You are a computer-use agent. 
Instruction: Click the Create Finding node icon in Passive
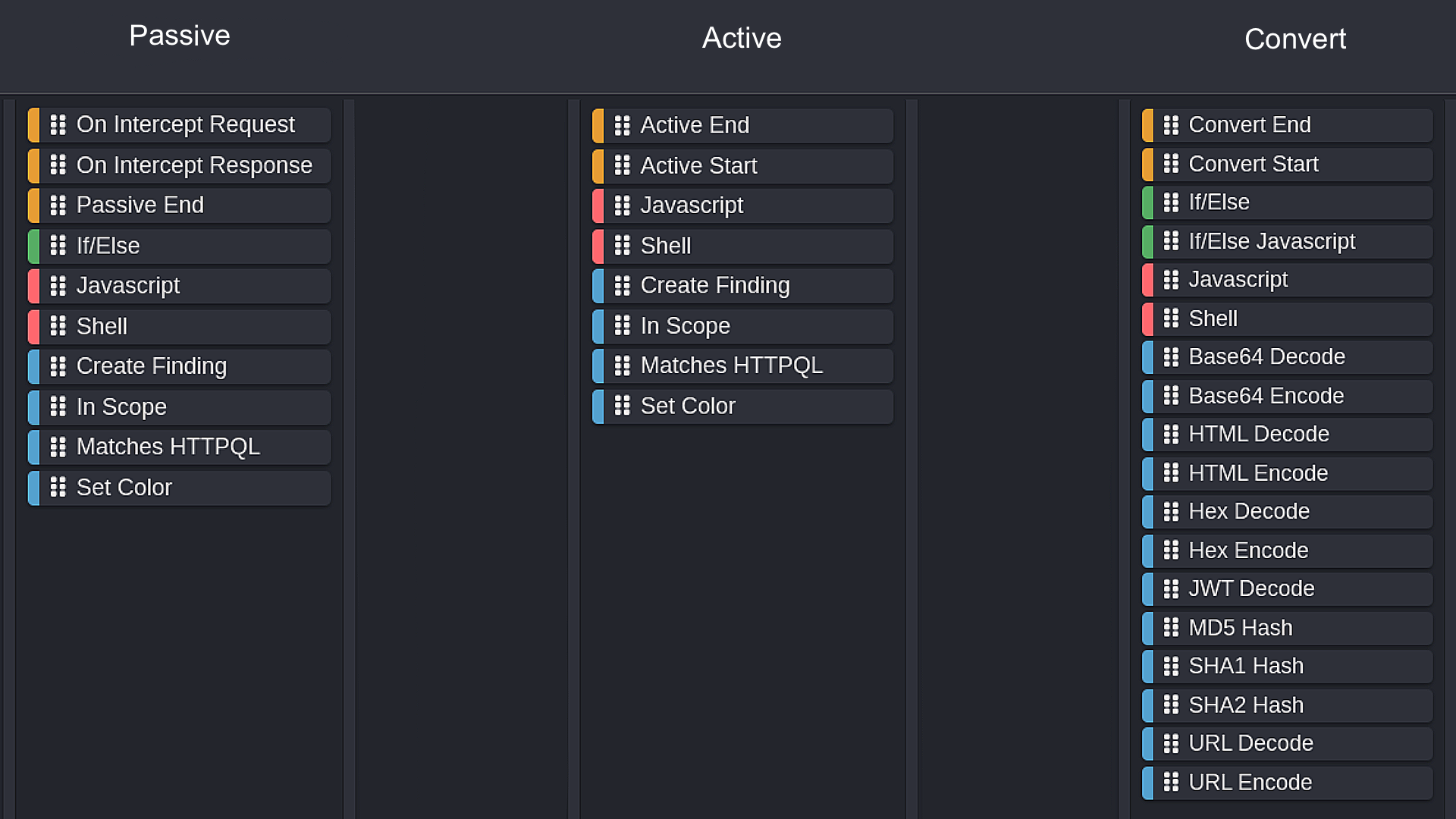58,366
